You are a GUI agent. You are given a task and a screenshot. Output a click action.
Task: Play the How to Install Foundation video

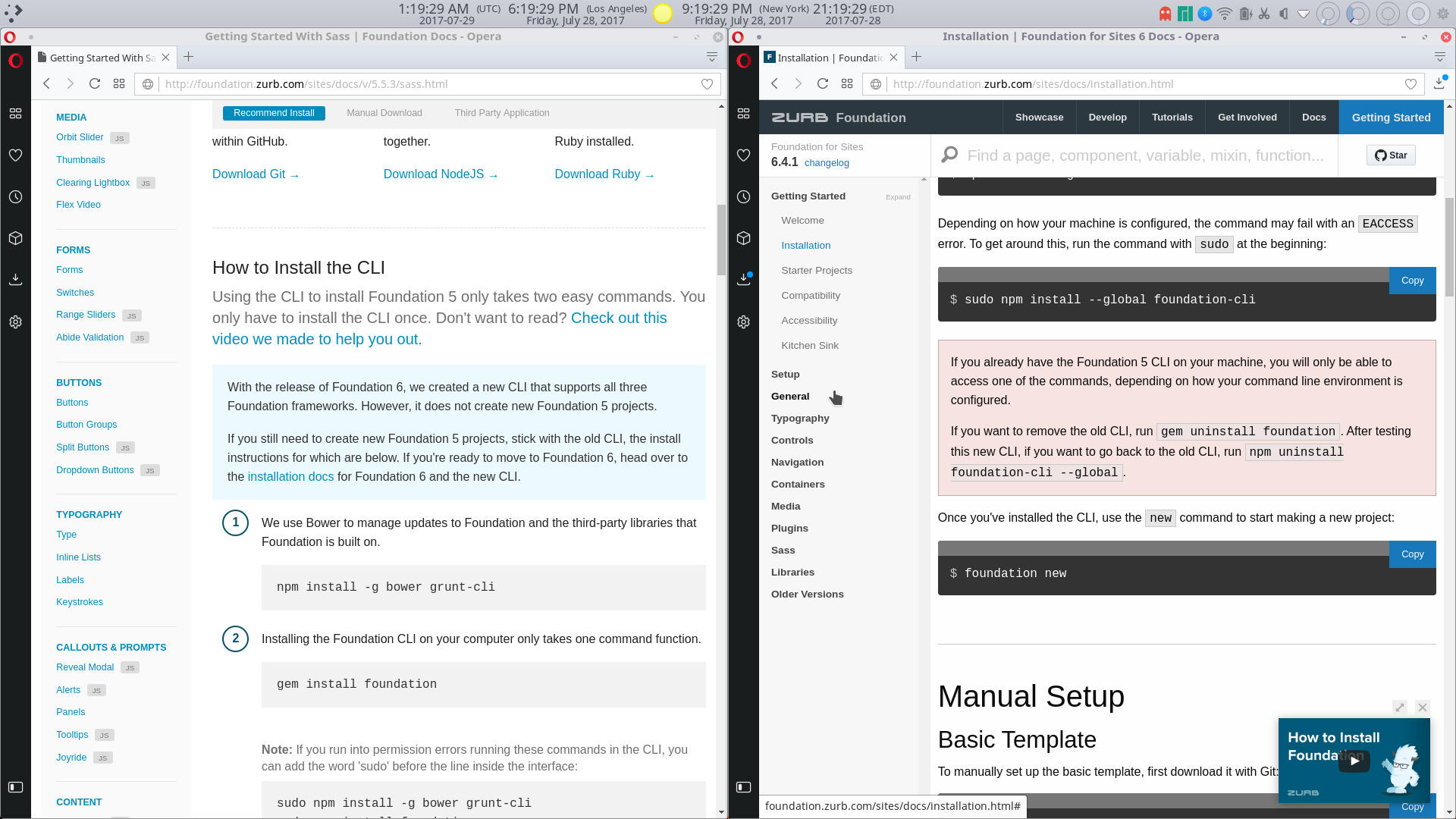[x=1354, y=761]
